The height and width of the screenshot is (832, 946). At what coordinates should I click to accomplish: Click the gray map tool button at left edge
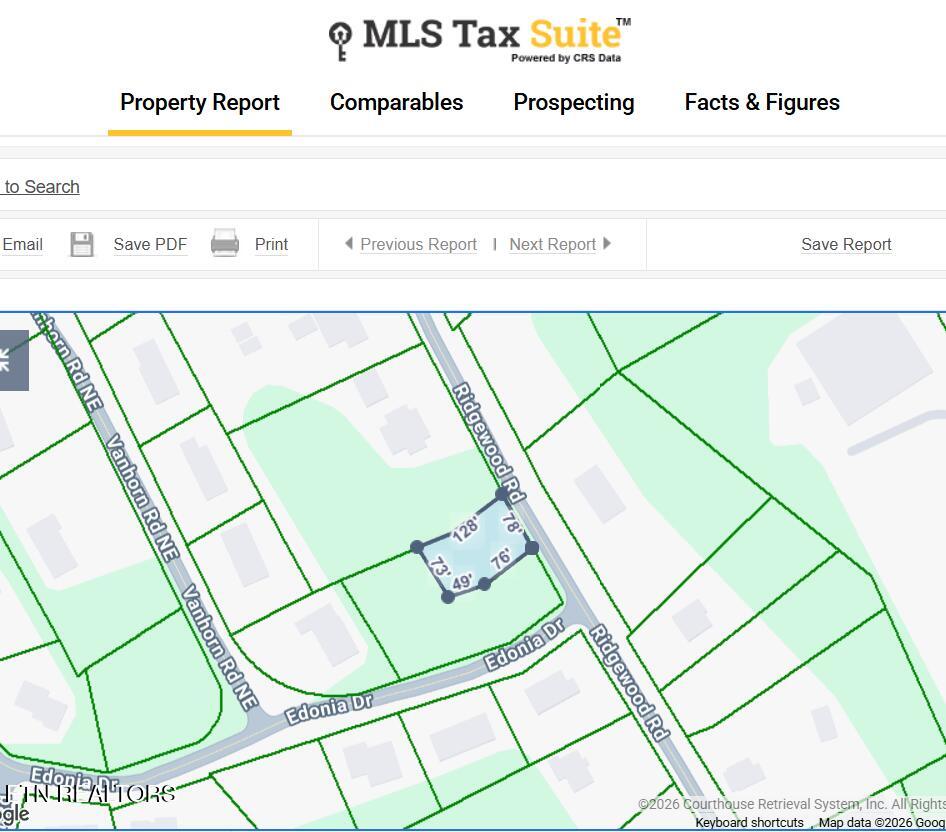point(14,360)
